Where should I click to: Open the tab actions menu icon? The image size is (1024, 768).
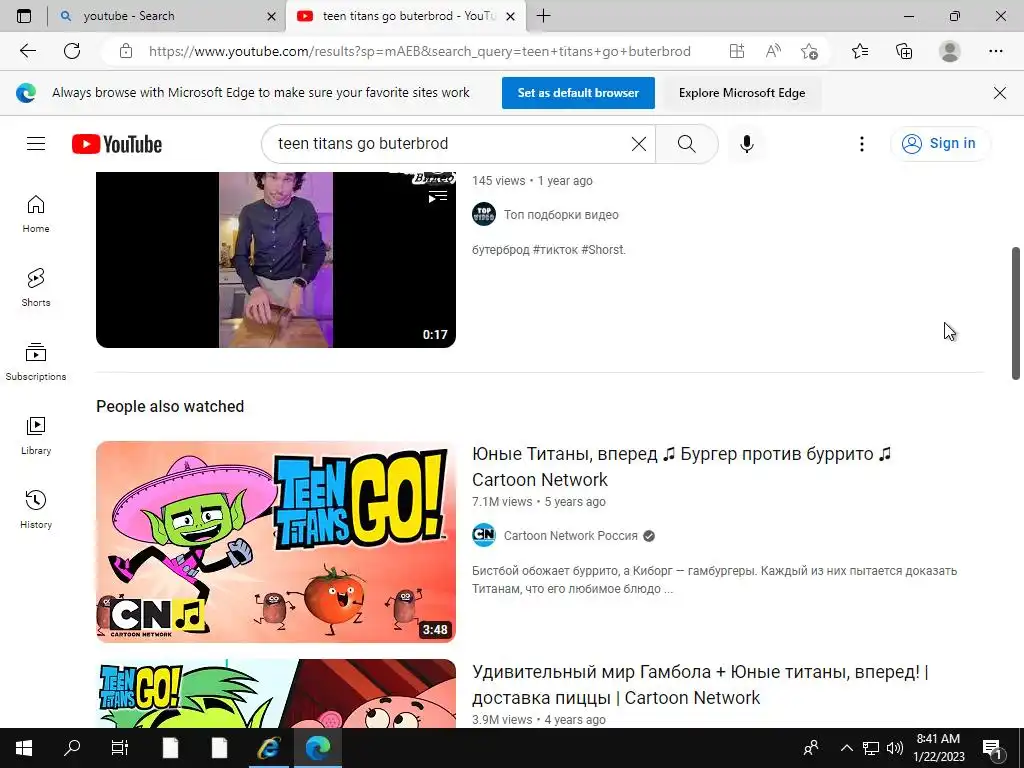[24, 16]
